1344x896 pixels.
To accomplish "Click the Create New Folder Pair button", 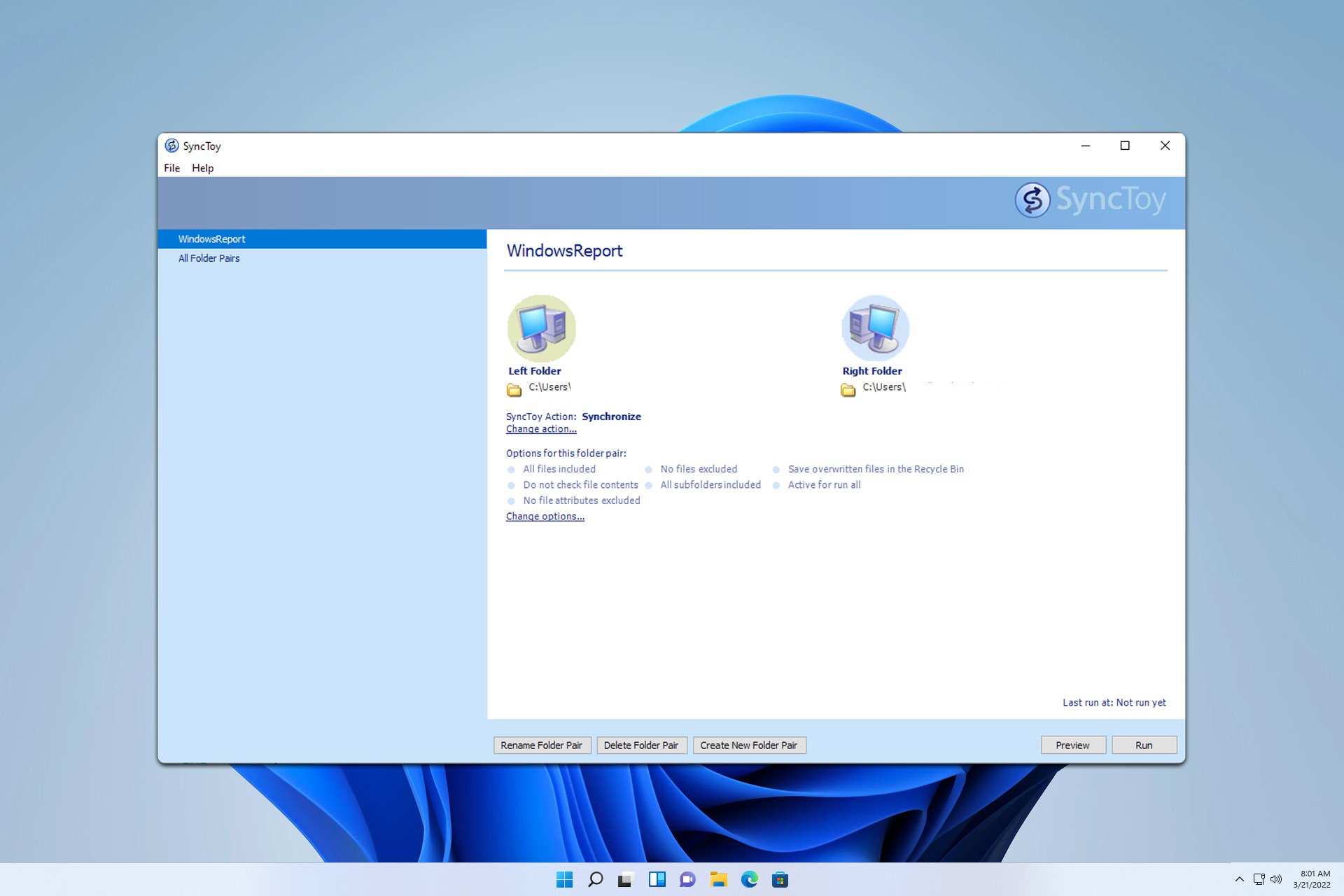I will pos(748,745).
